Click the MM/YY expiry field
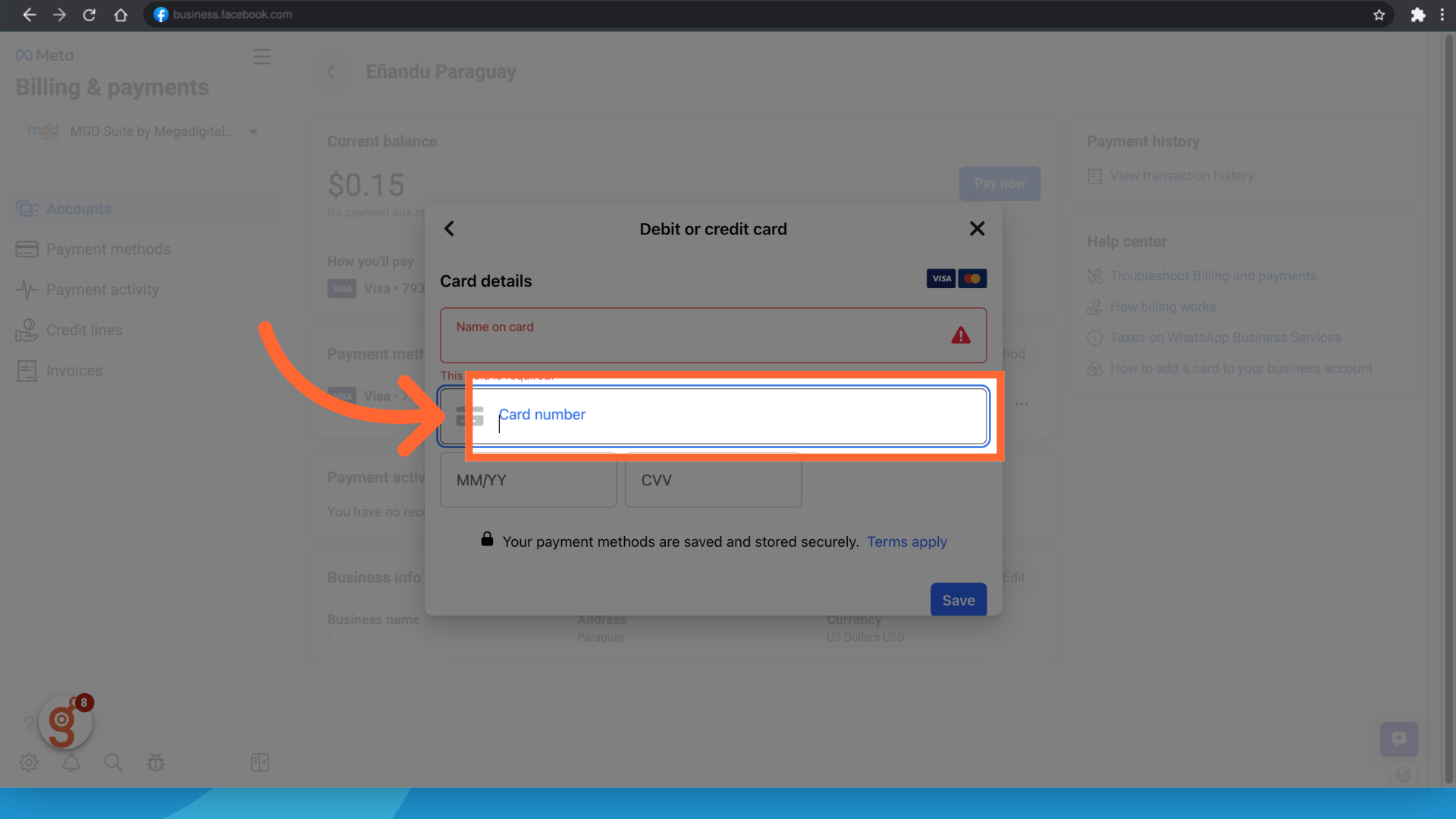This screenshot has height=819, width=1456. coord(528,481)
